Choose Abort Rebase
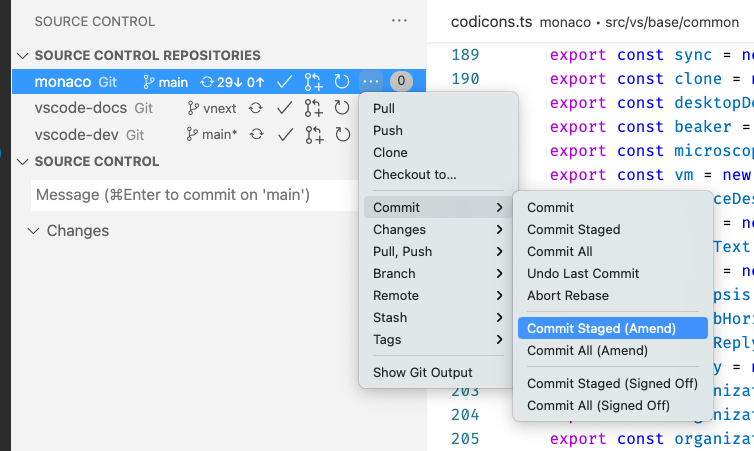The image size is (754, 451). click(613, 295)
